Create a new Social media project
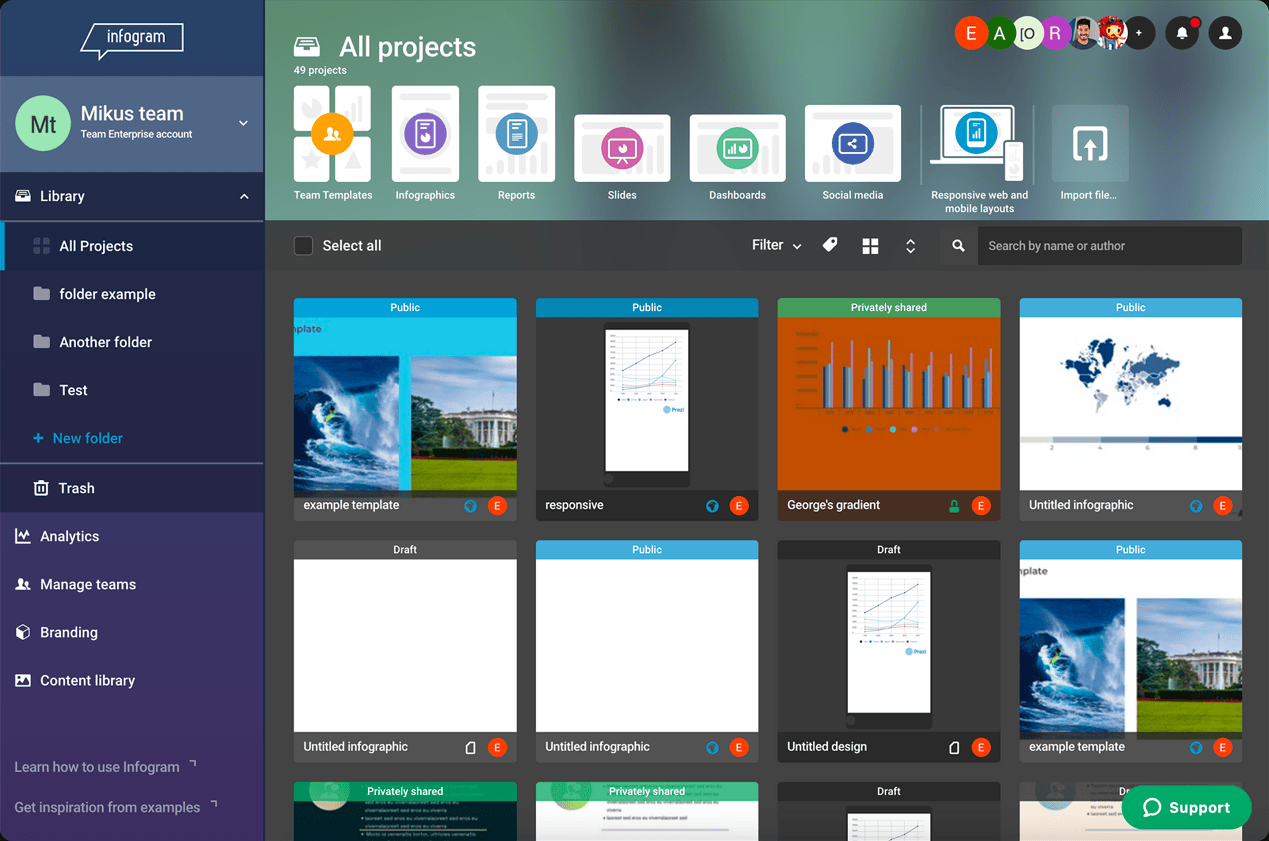This screenshot has width=1269, height=841. tap(853, 144)
